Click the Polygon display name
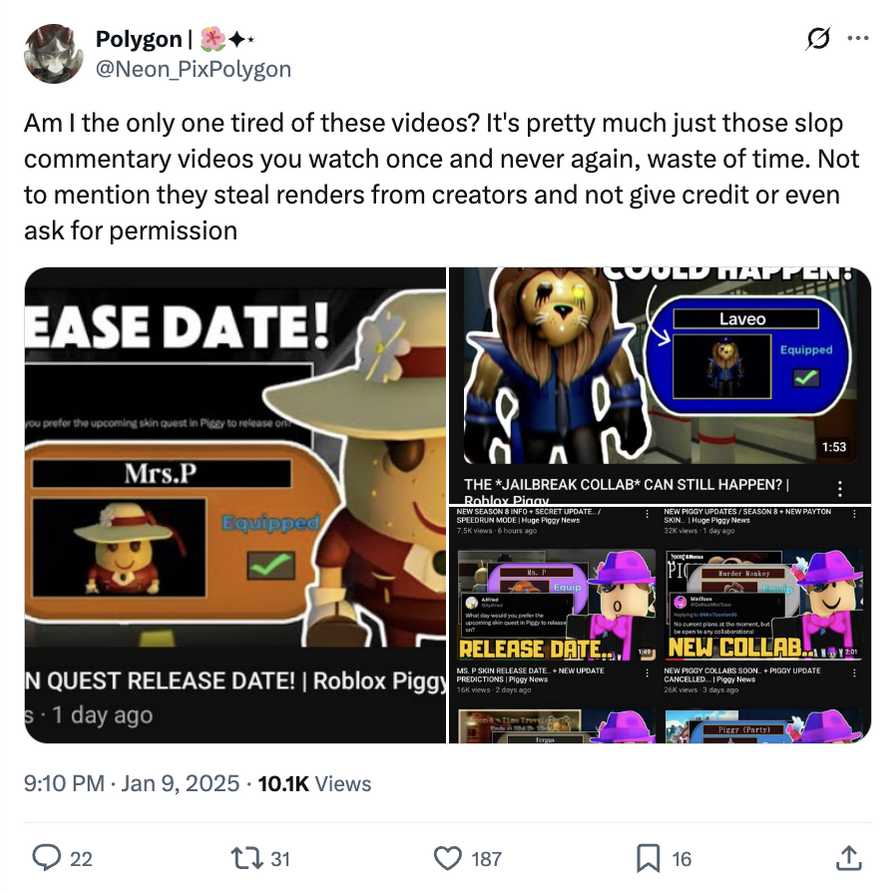The image size is (894, 894). pyautogui.click(x=139, y=39)
